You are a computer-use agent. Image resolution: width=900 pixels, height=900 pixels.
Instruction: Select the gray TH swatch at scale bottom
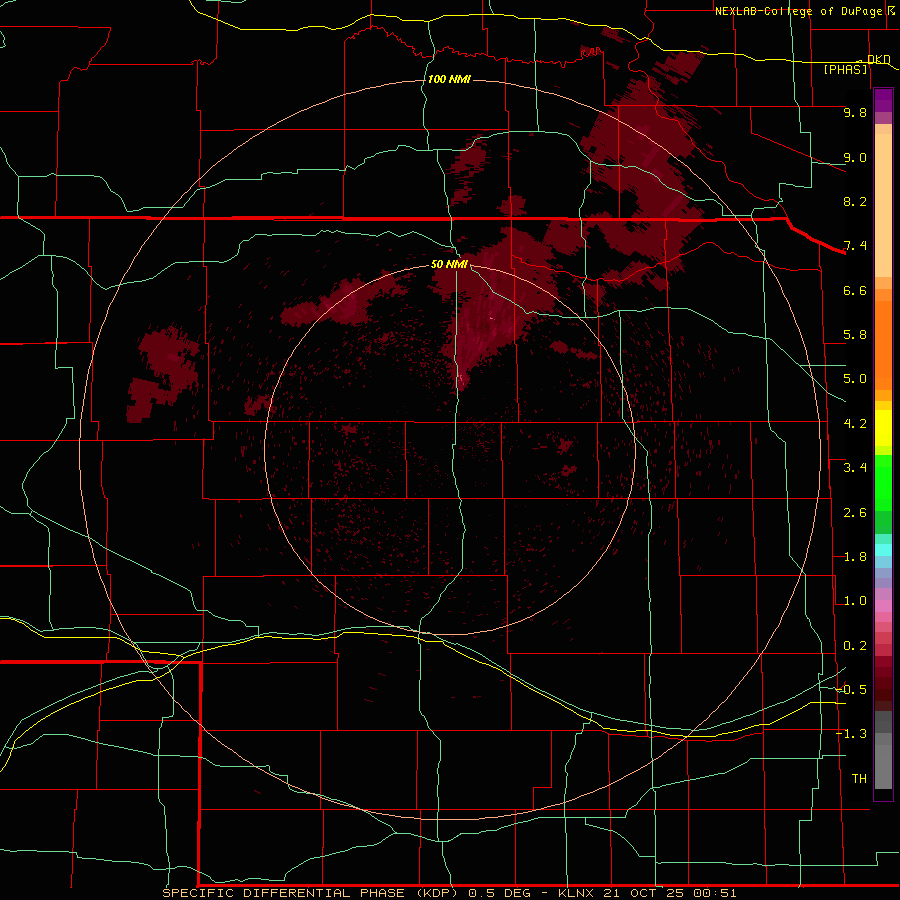(883, 766)
